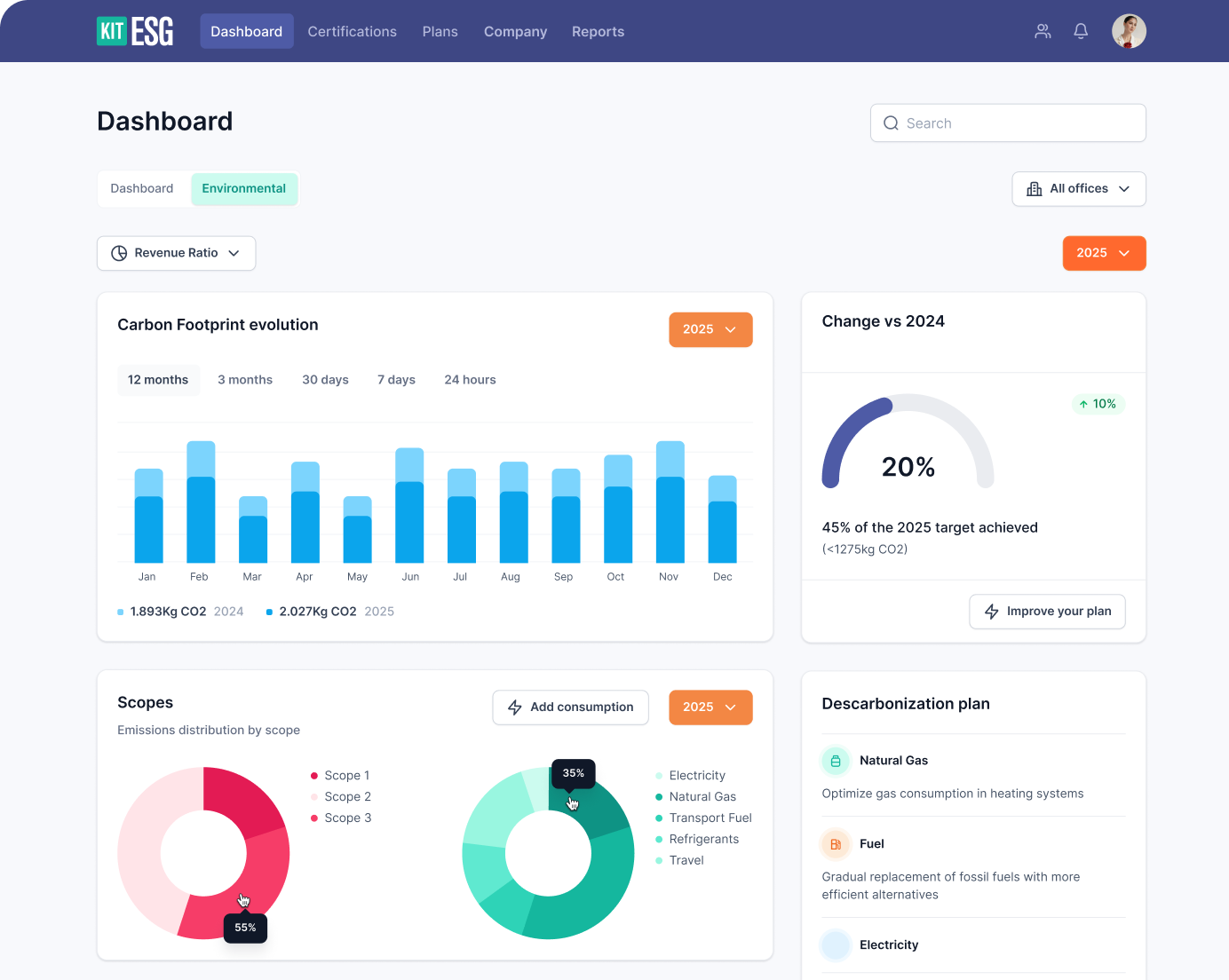
Task: Click the magnifier icon in search
Action: point(891,123)
